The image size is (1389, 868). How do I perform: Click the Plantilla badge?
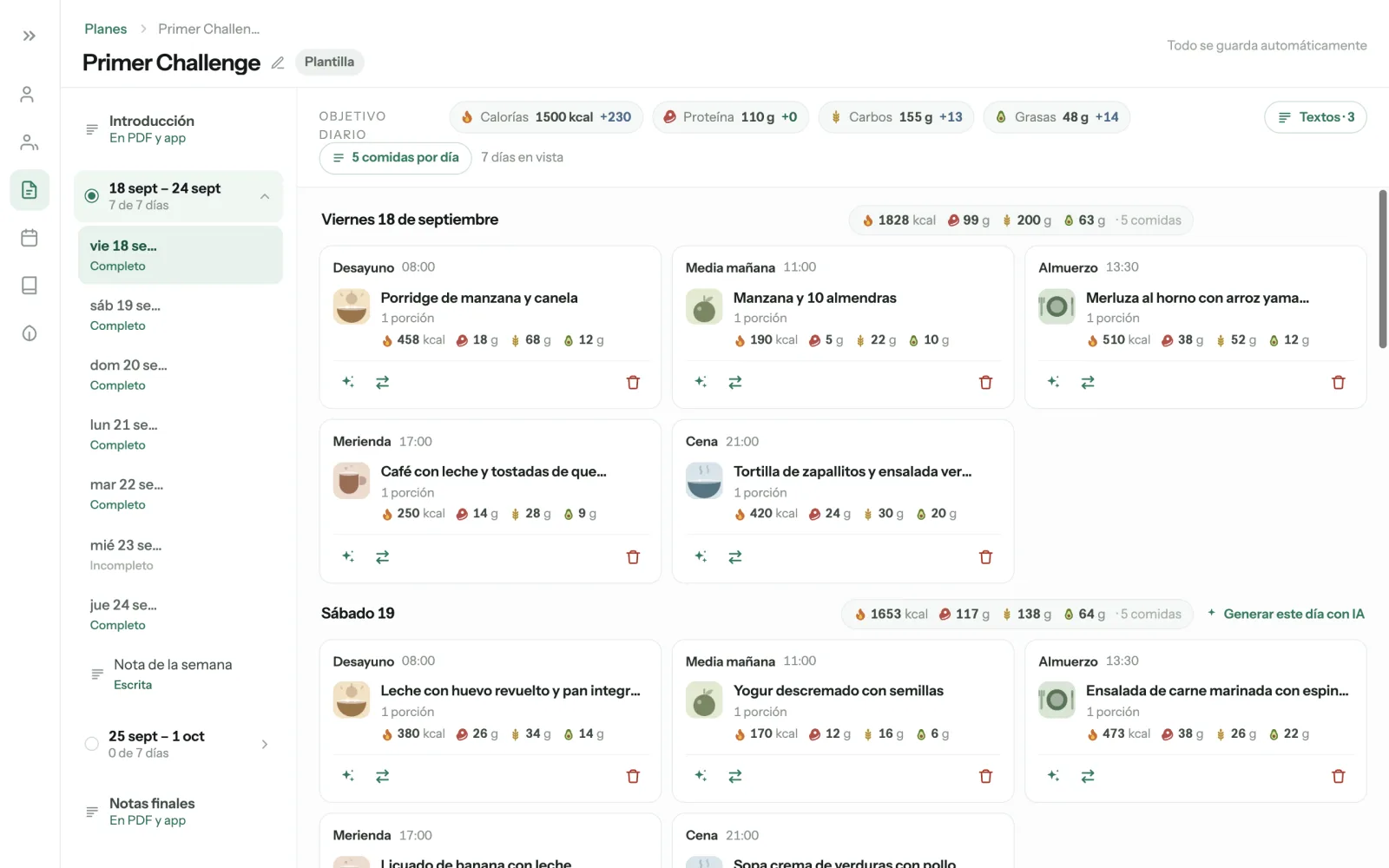[x=329, y=62]
